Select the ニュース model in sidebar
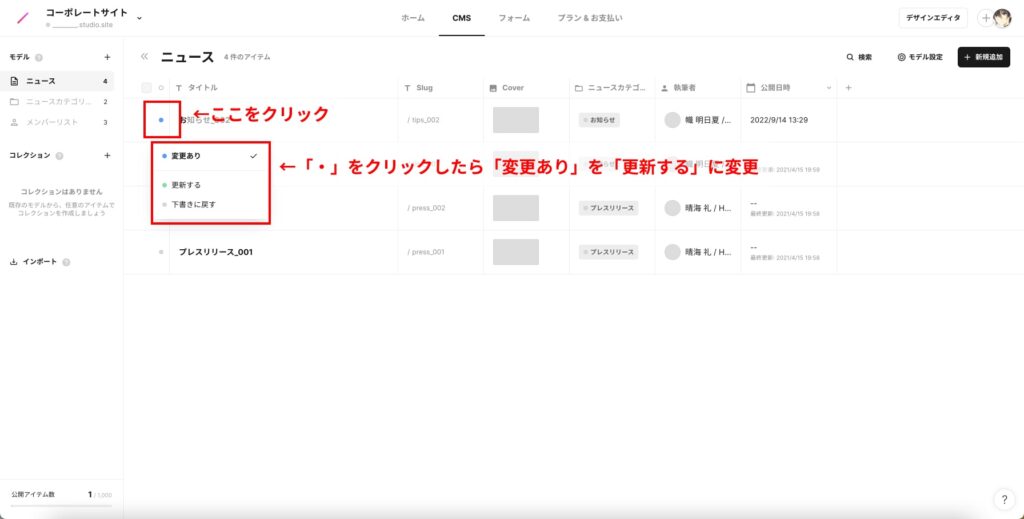This screenshot has width=1024, height=519. [57, 81]
